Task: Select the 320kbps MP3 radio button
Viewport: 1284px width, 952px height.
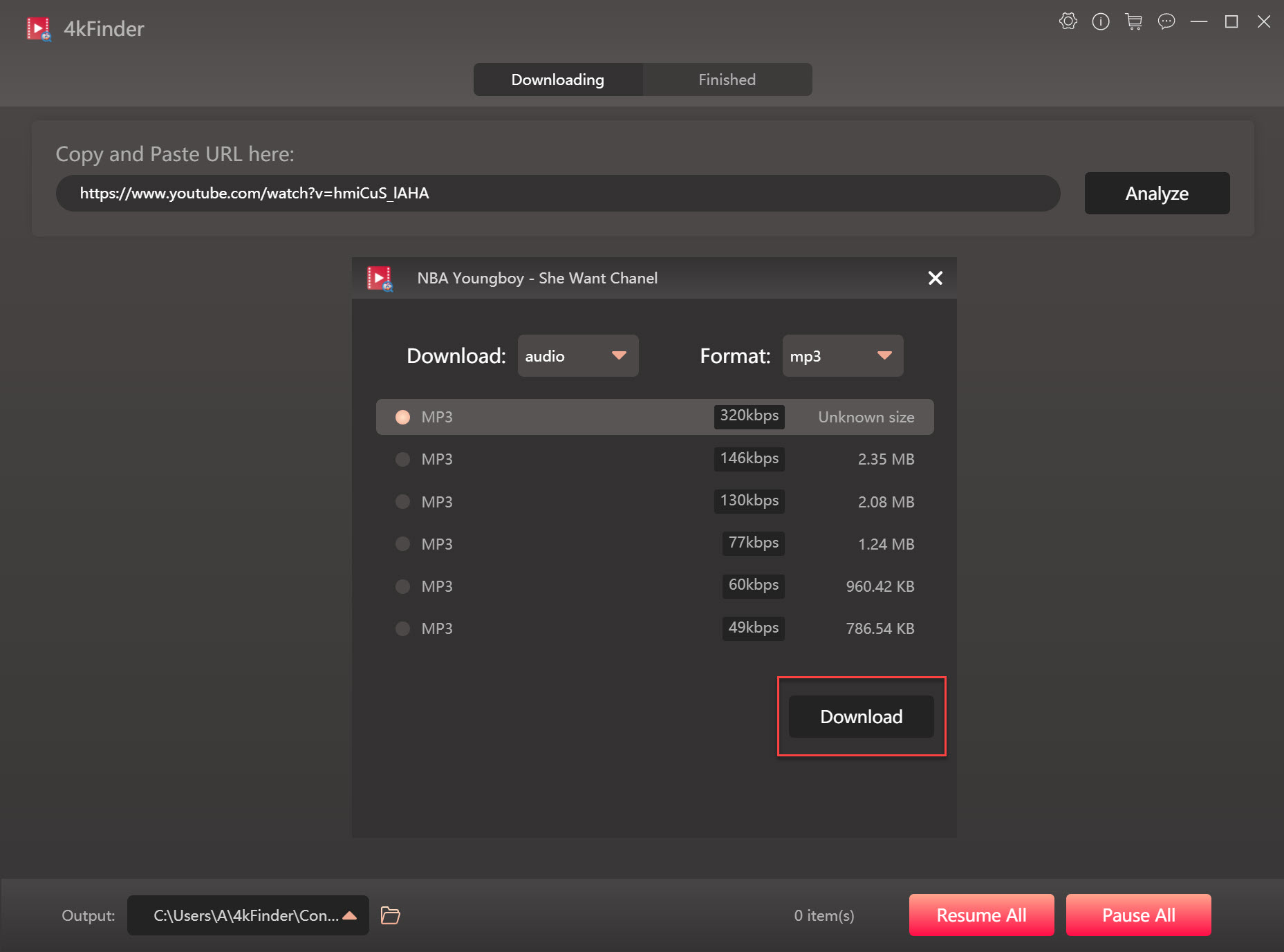Action: coord(402,416)
